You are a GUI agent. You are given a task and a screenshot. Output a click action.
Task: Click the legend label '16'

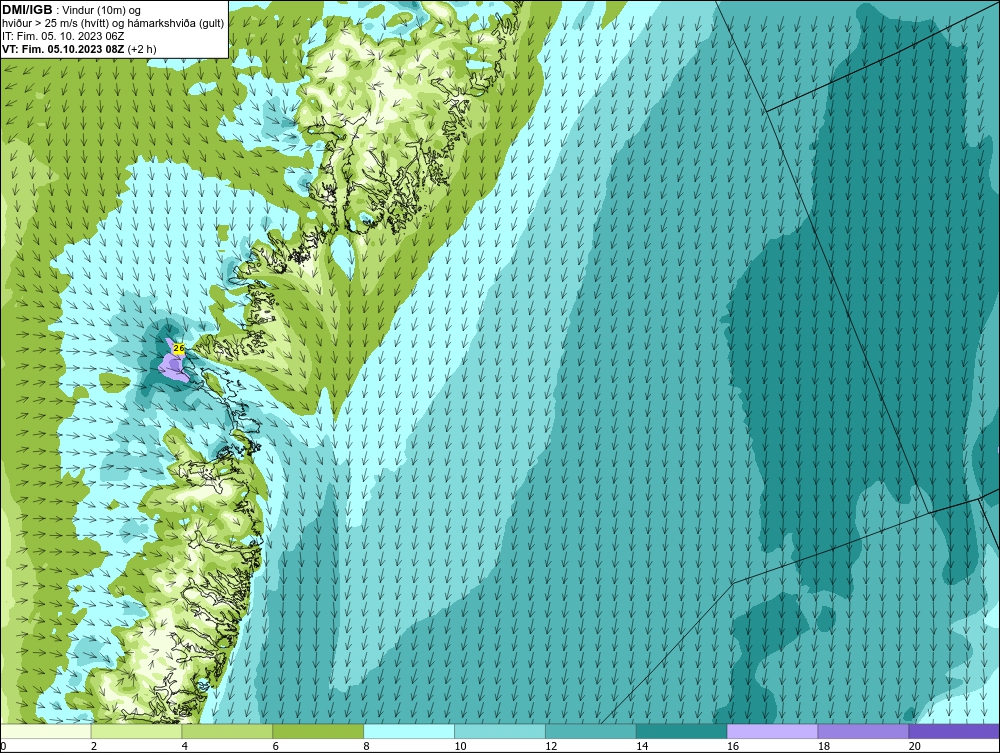(x=733, y=746)
